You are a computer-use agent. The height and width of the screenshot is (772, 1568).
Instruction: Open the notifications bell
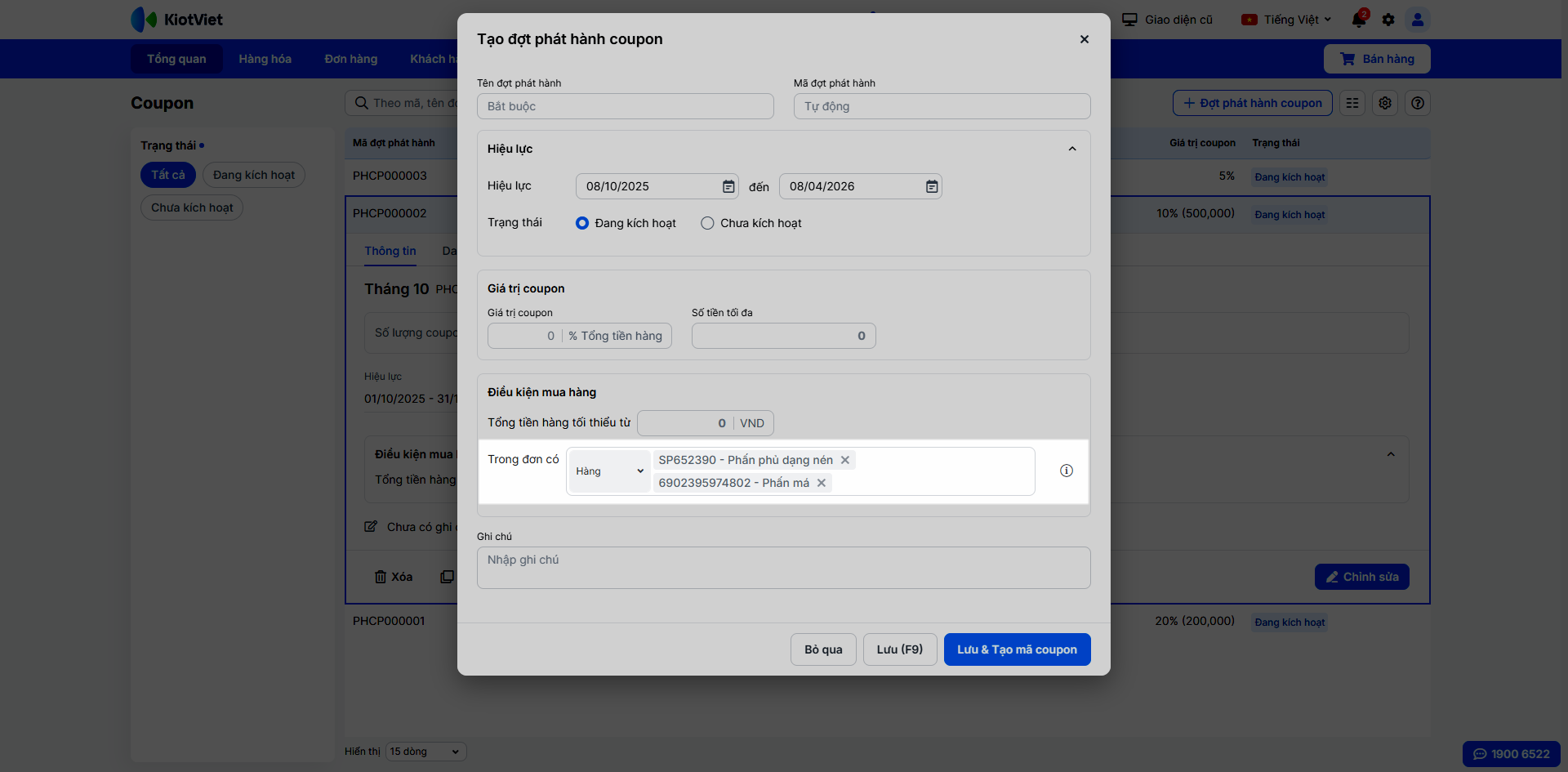(1359, 20)
